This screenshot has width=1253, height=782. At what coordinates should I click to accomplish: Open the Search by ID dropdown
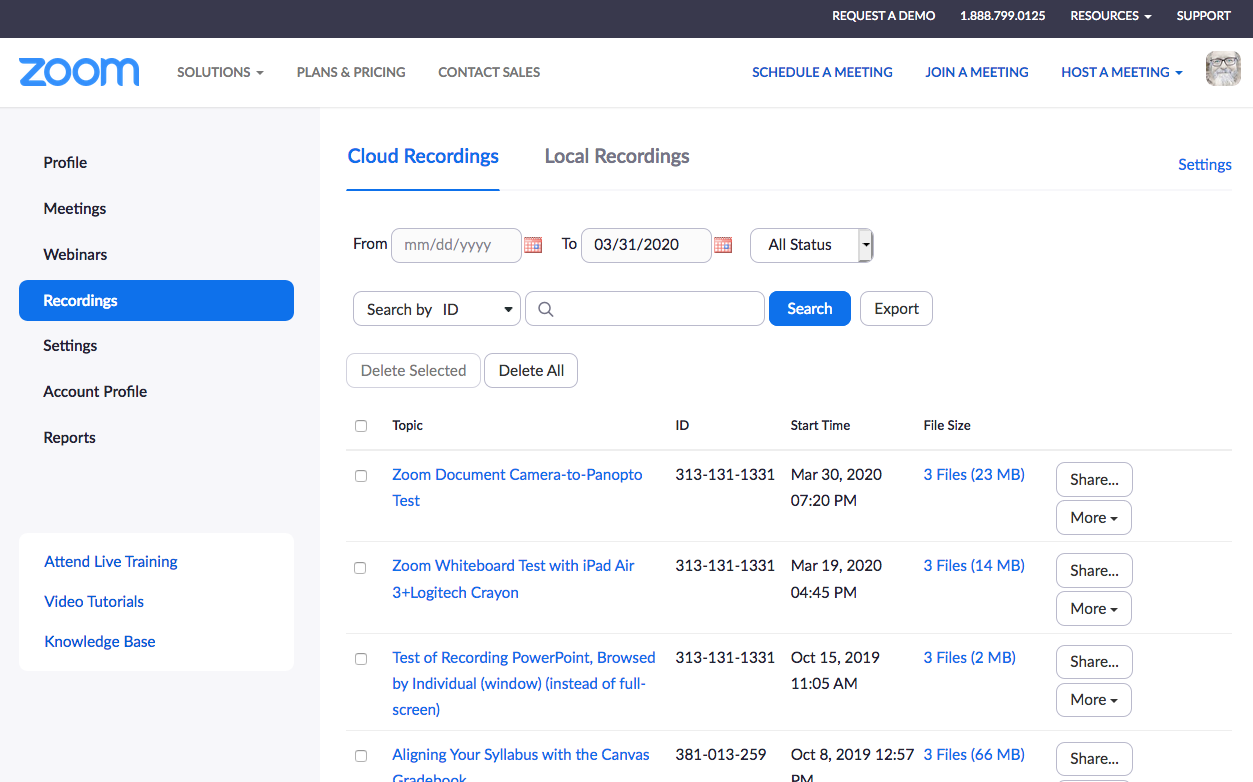tap(437, 309)
